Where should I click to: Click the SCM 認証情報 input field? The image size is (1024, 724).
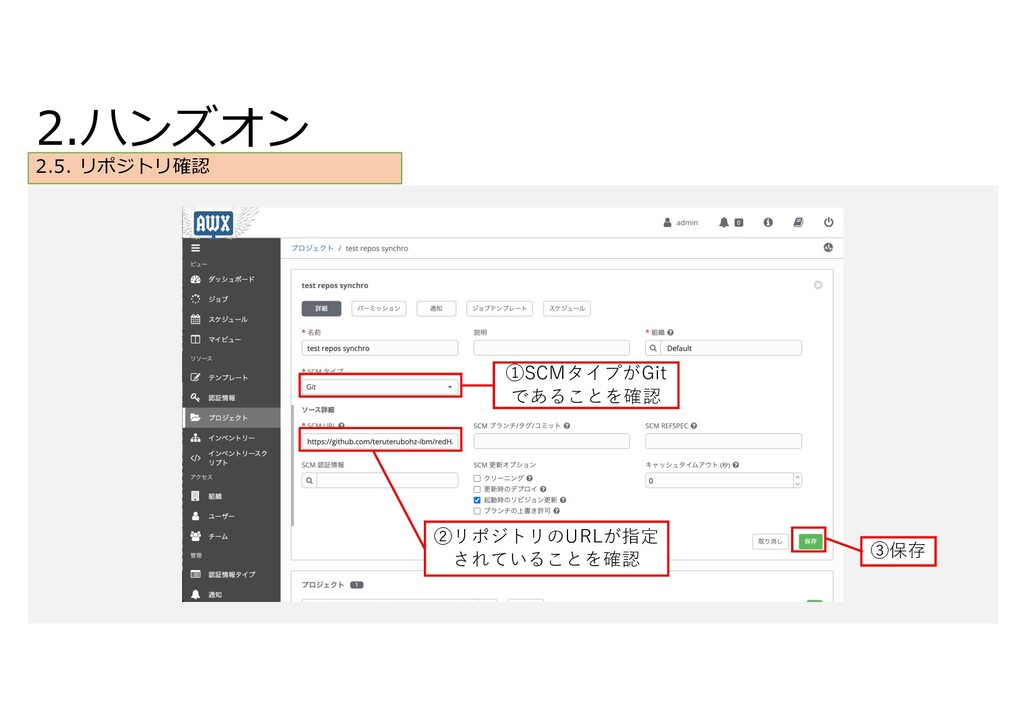pyautogui.click(x=387, y=480)
